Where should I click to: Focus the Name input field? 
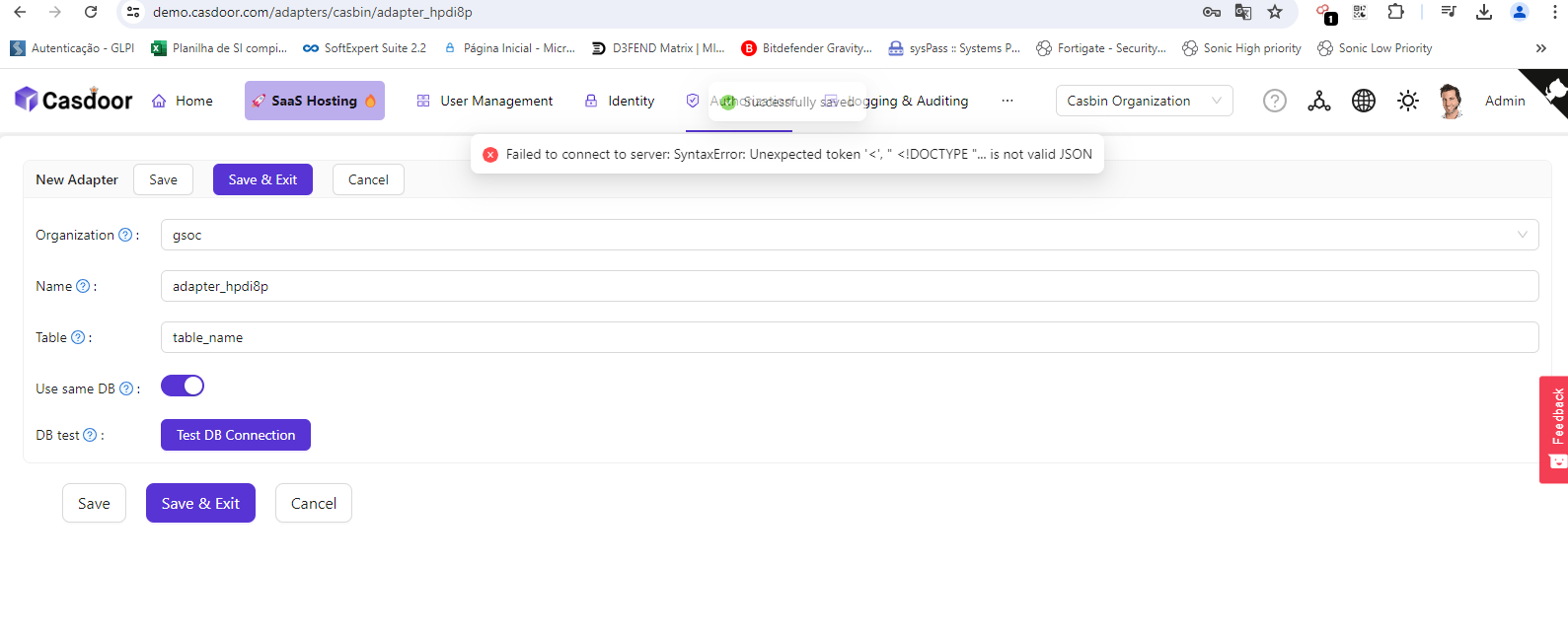(x=850, y=286)
